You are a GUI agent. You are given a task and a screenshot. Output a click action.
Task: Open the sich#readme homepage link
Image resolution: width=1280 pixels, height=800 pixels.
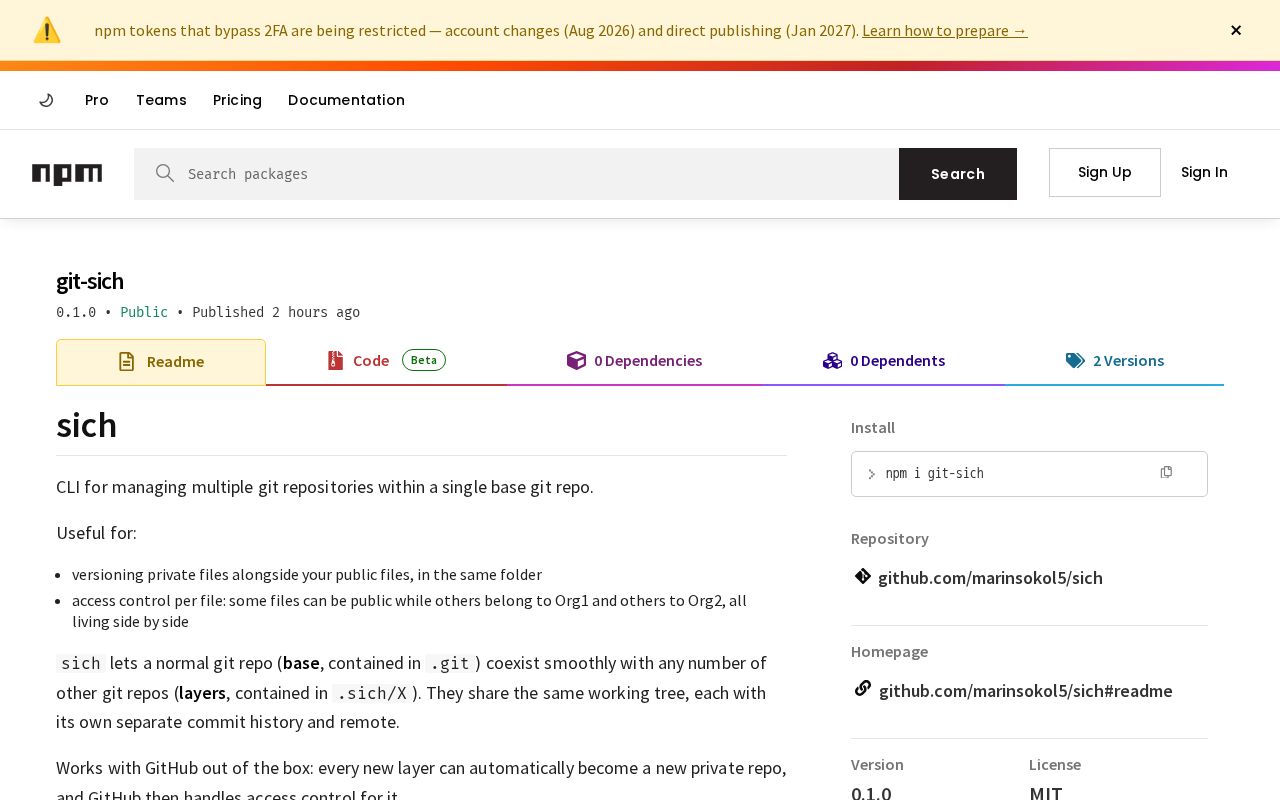click(x=1025, y=691)
